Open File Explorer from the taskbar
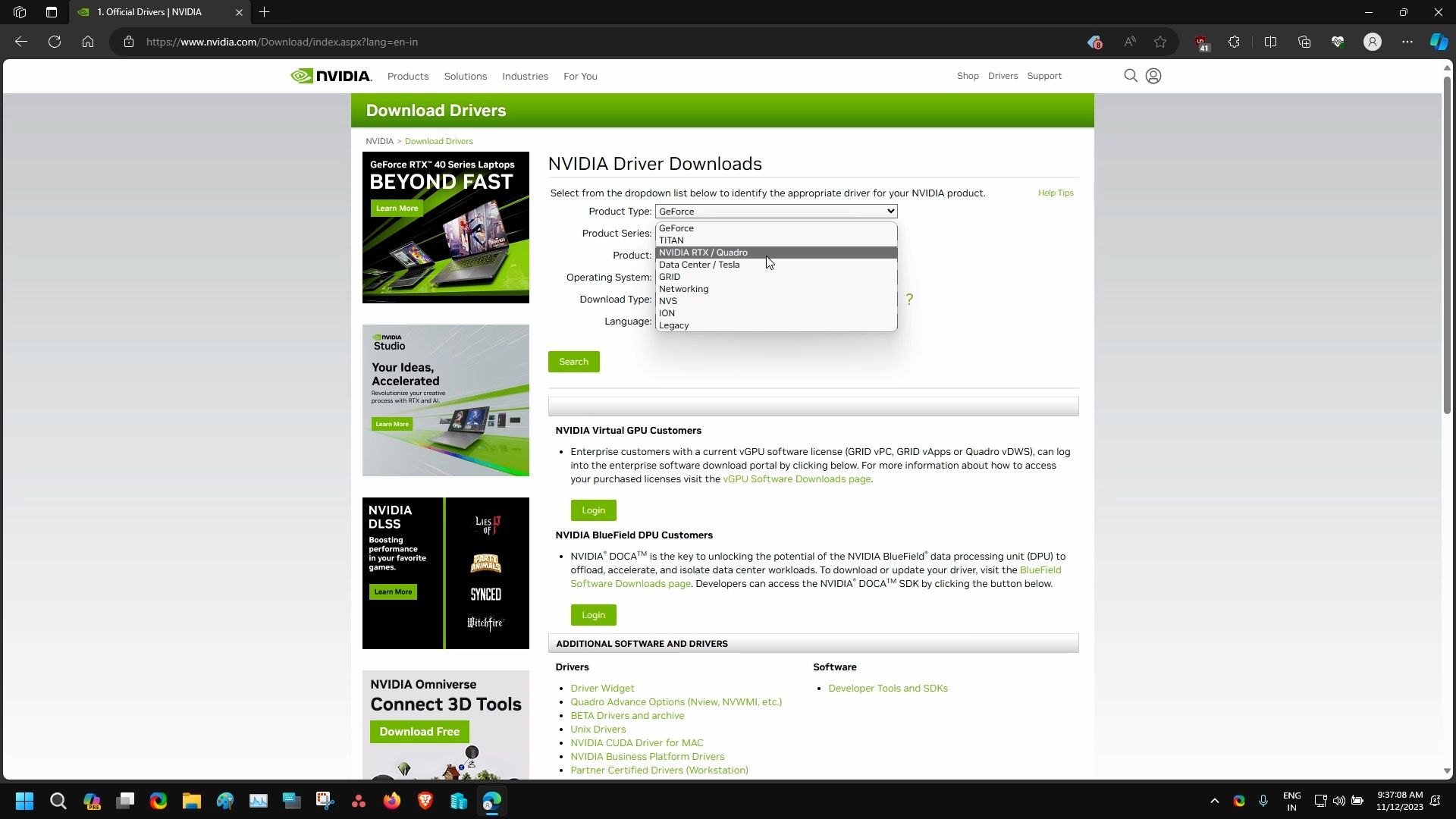The image size is (1456, 819). (191, 801)
